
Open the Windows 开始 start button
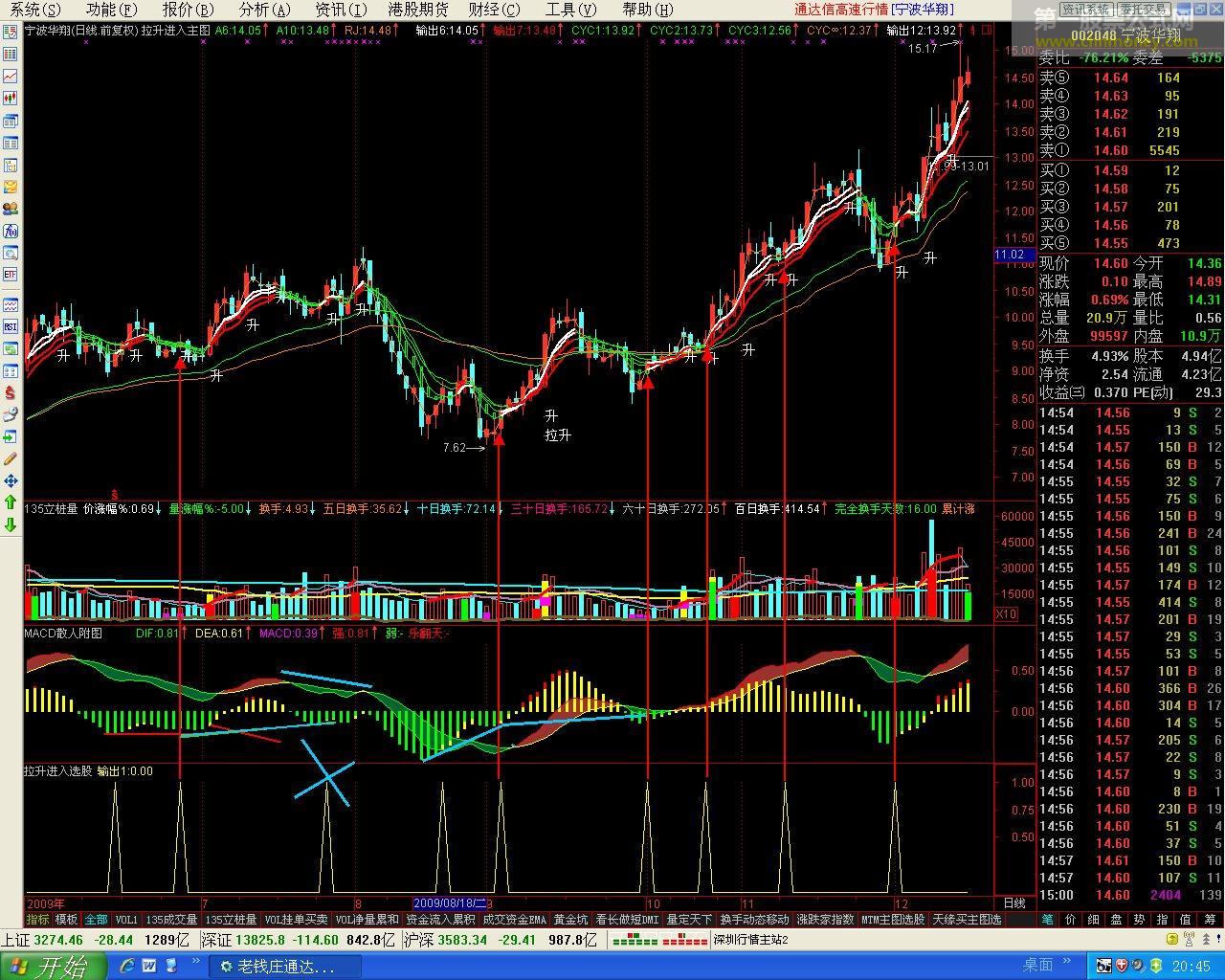[x=53, y=966]
